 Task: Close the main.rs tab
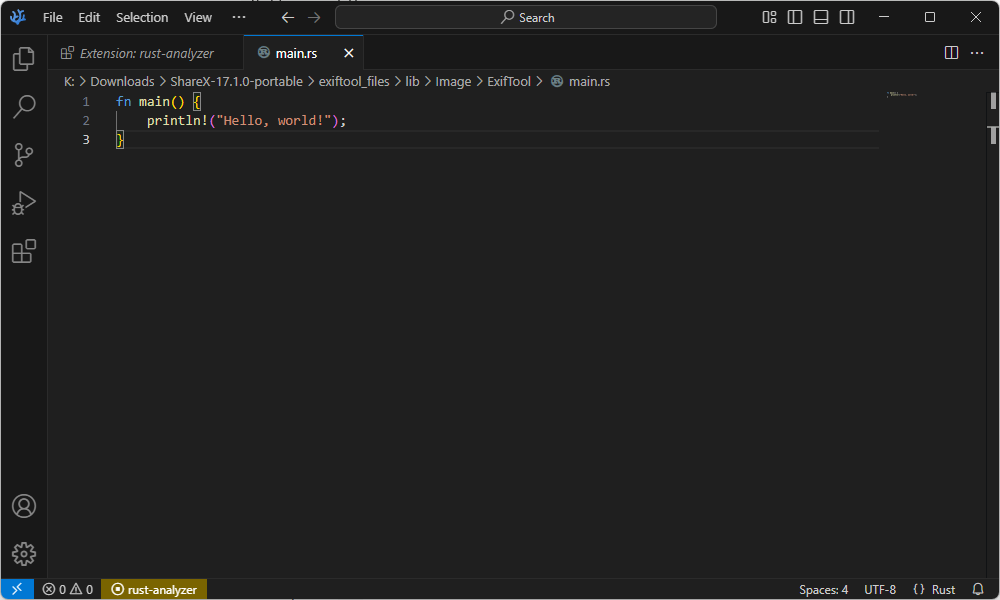tap(349, 54)
